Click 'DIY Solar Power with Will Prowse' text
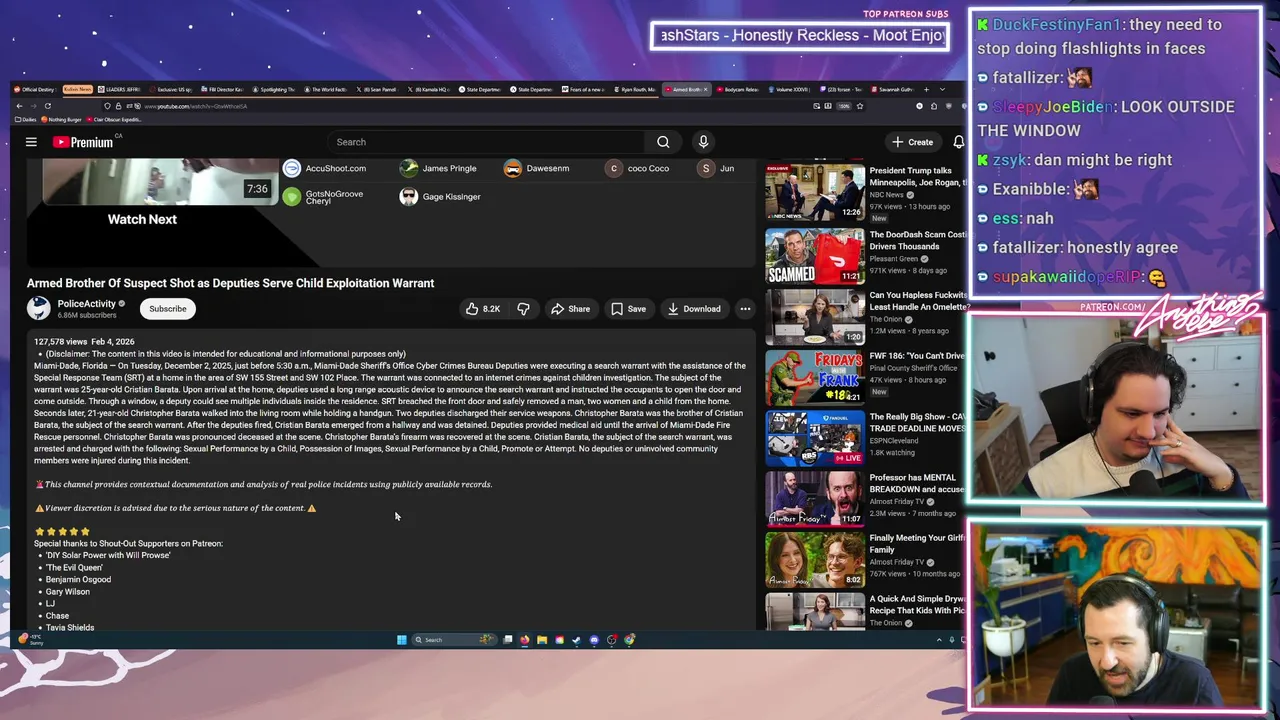Image resolution: width=1280 pixels, height=720 pixels. 108,555
